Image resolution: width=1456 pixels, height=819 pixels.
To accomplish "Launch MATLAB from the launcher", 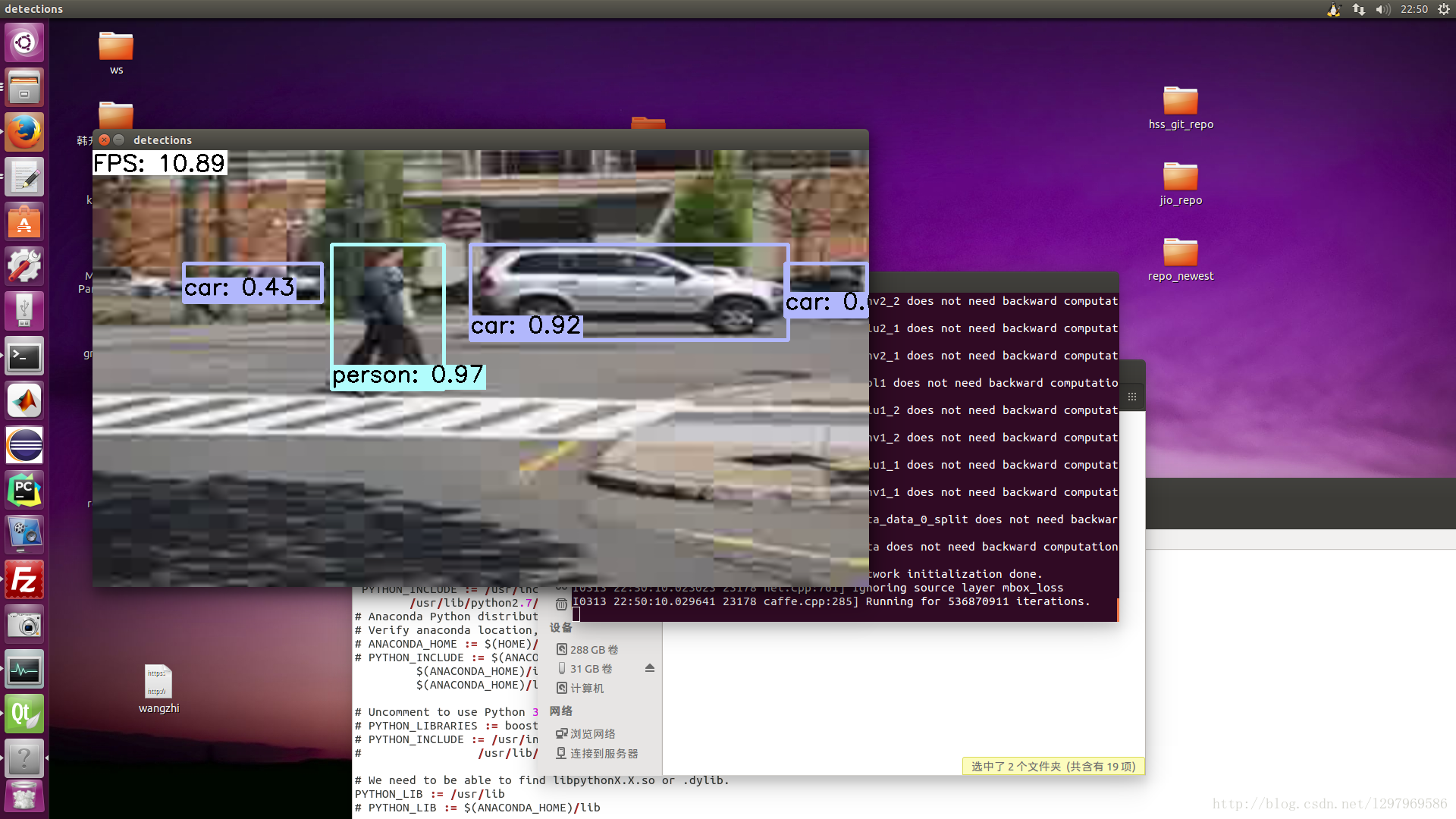I will 24,400.
